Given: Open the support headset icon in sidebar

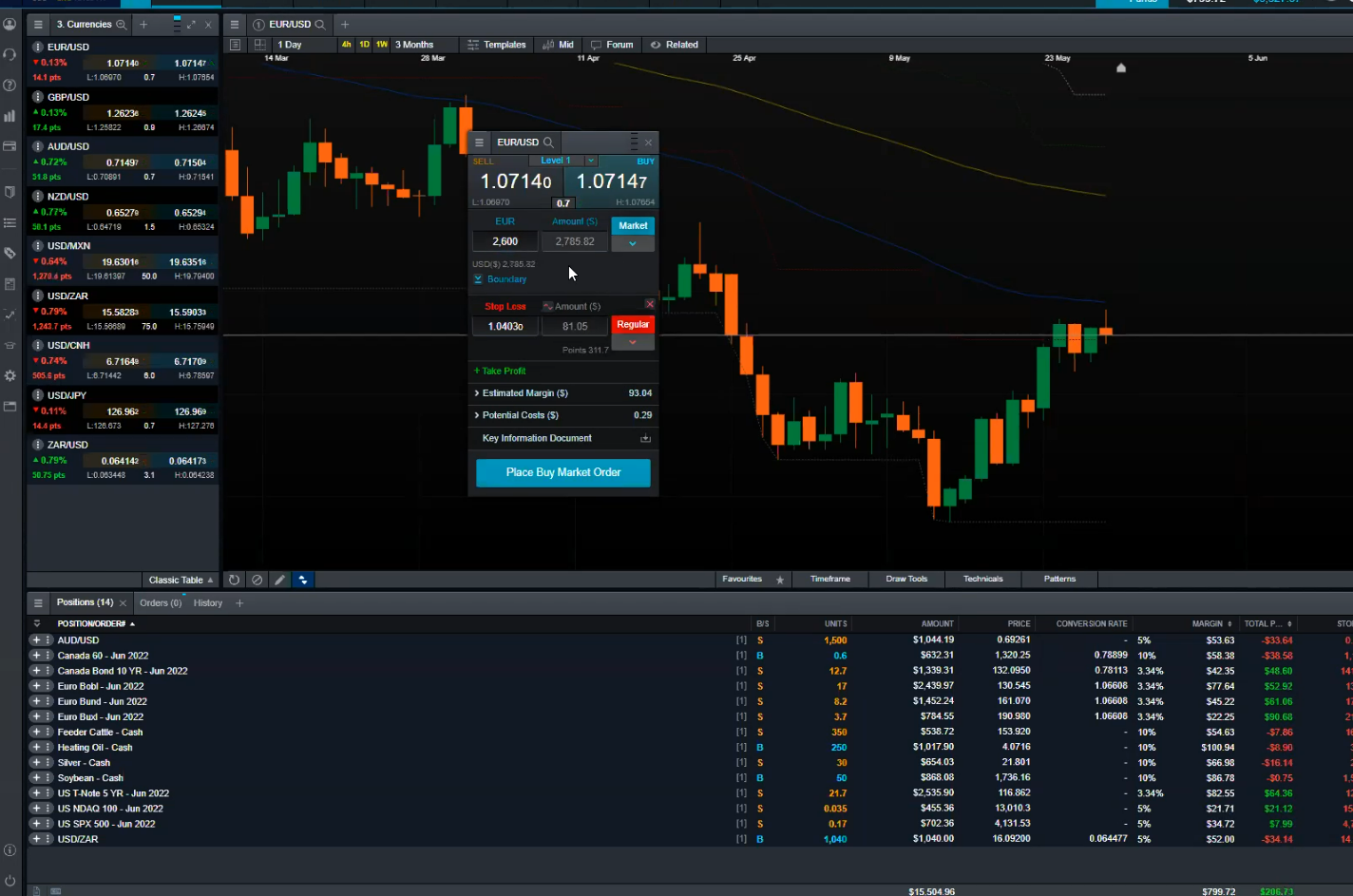Looking at the screenshot, I should (10, 54).
